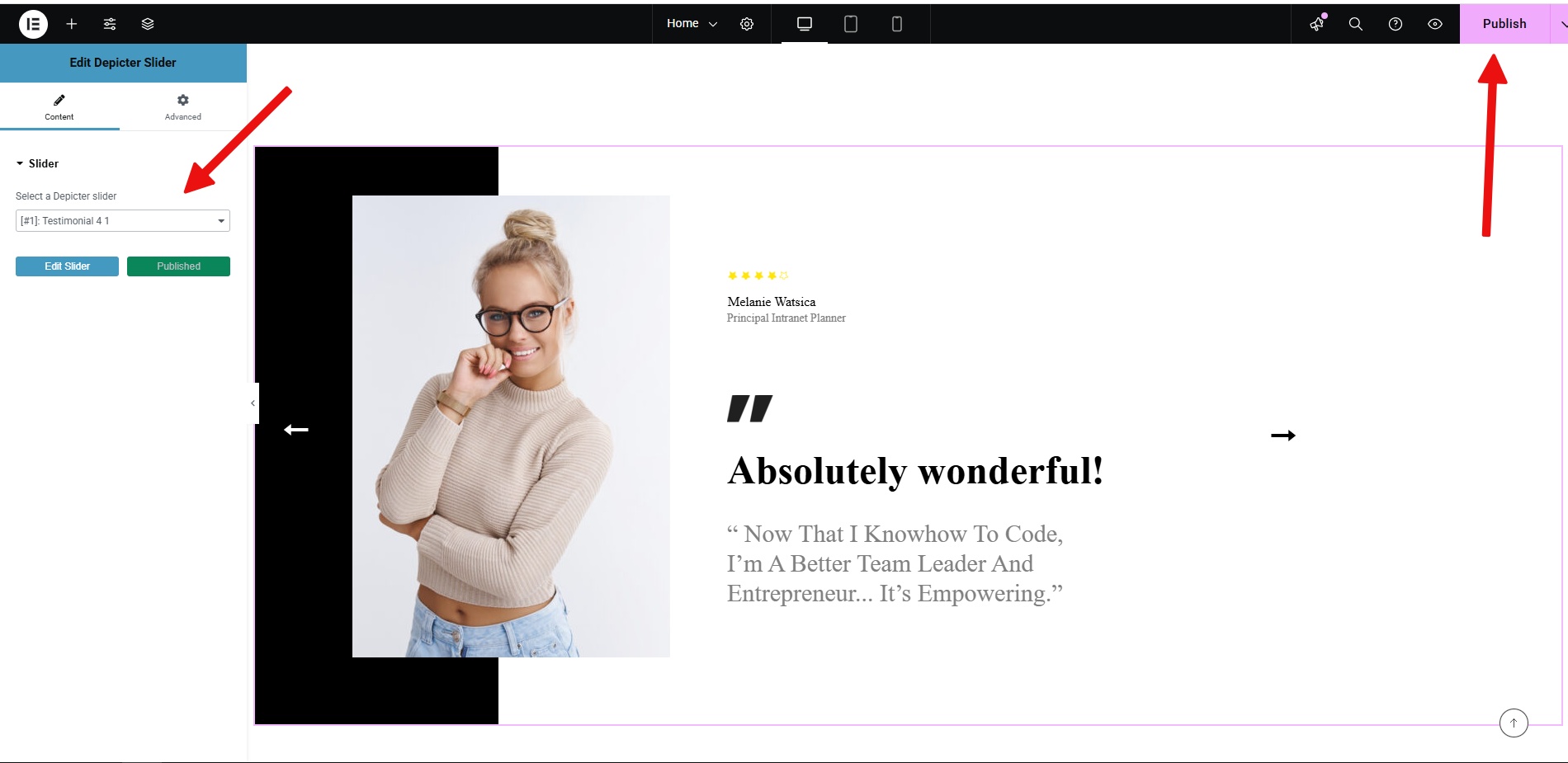This screenshot has height=763, width=1568.
Task: Select the Absolutely wonderful! heading
Action: (915, 472)
